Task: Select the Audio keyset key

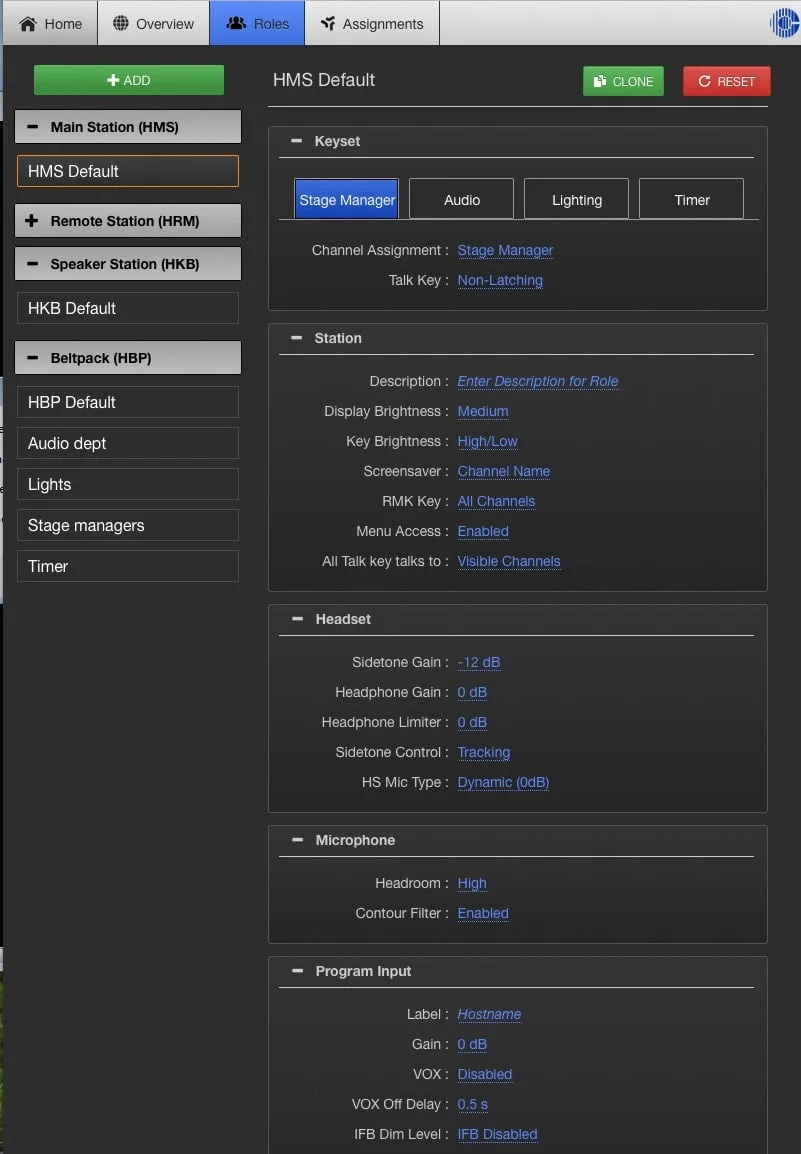Action: (x=462, y=199)
